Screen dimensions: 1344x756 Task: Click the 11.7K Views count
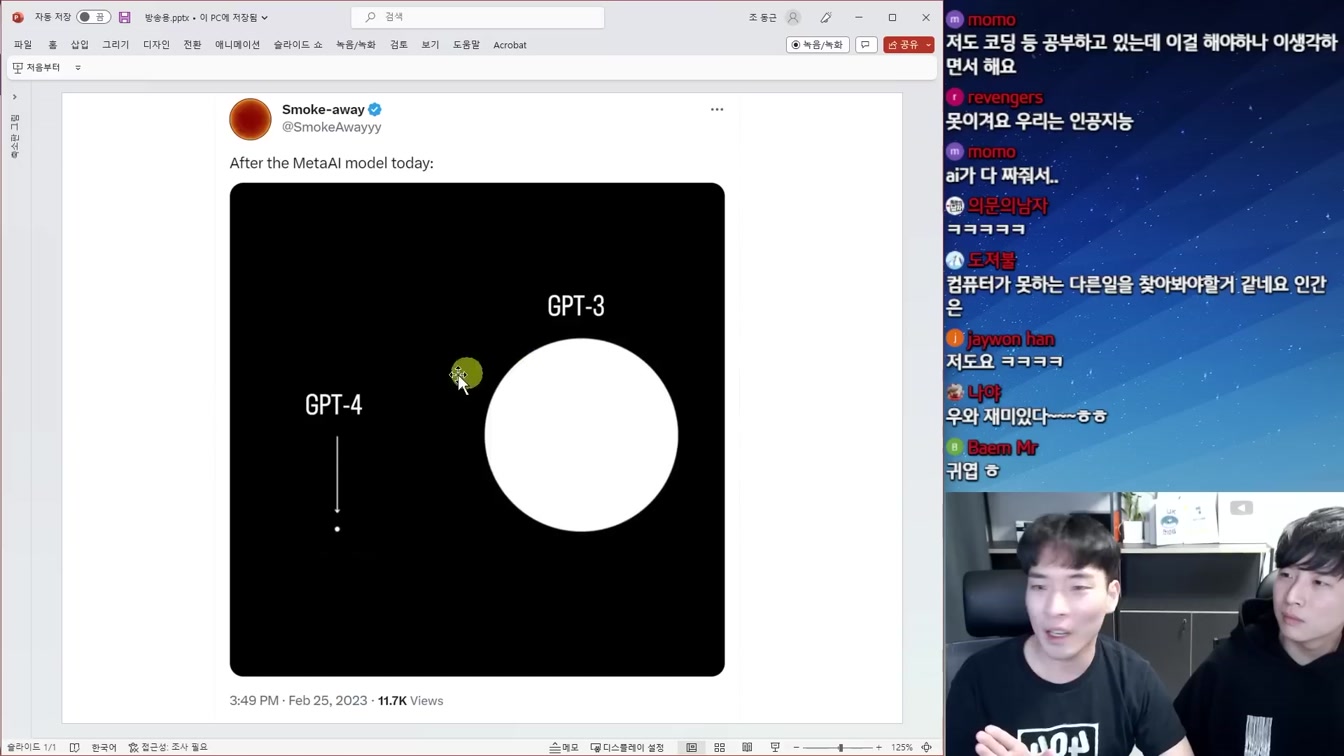tap(410, 701)
